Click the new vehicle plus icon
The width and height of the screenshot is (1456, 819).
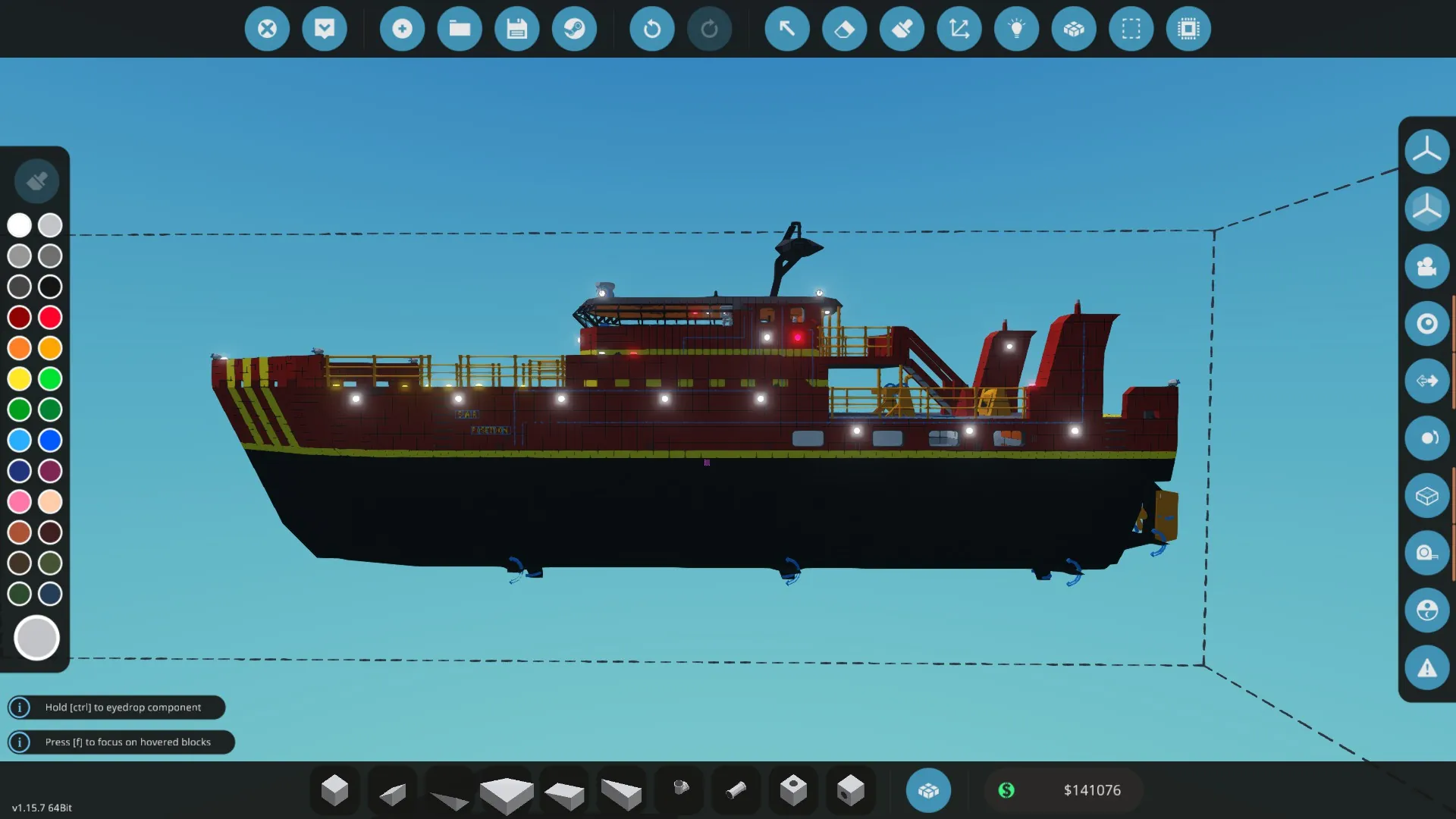402,29
